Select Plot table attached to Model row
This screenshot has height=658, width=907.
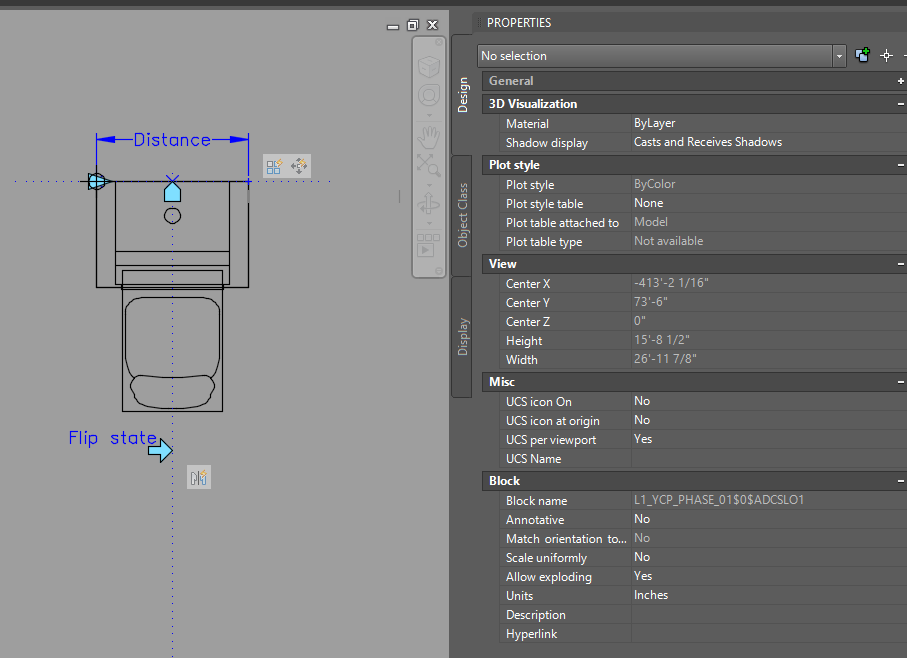[x=703, y=223]
